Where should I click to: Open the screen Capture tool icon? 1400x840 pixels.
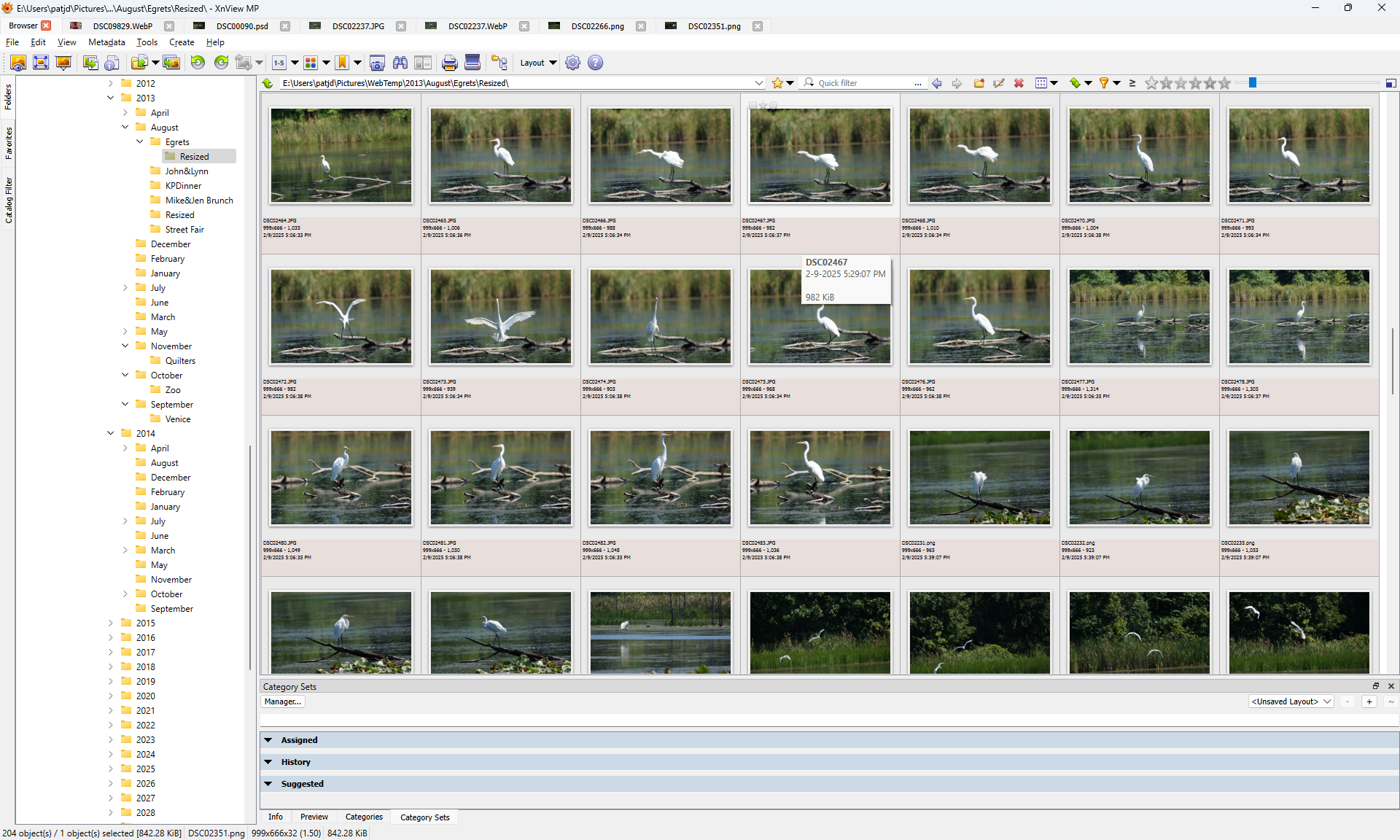tap(377, 63)
